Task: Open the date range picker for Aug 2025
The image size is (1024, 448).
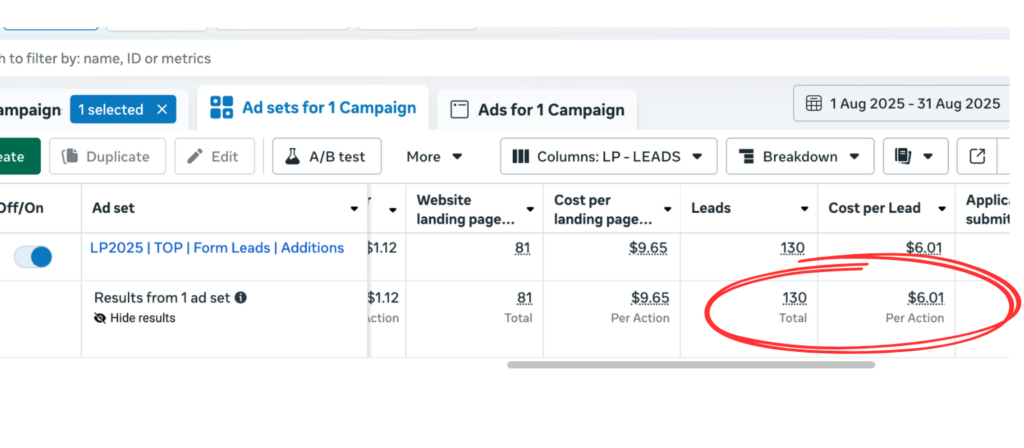Action: tap(903, 103)
